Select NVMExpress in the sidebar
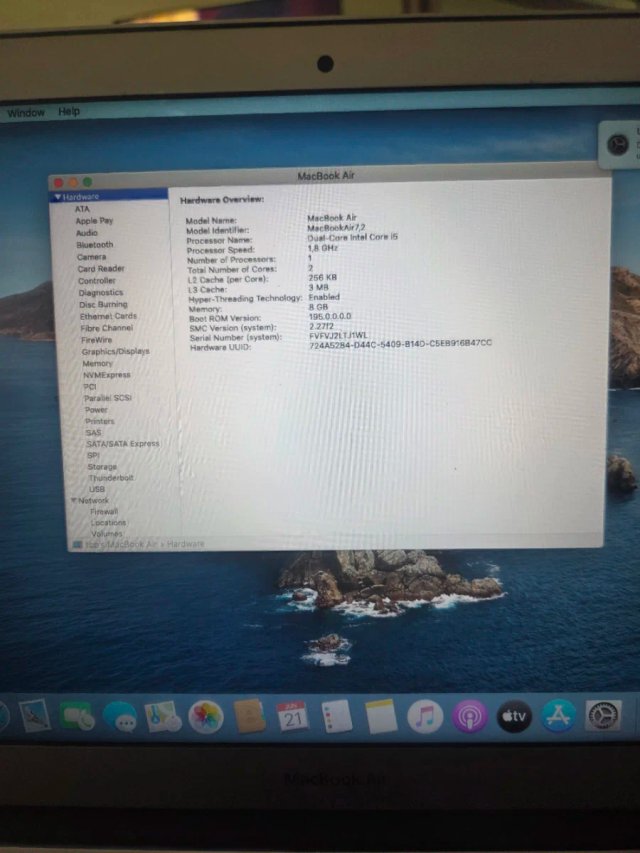640x853 pixels. (x=107, y=375)
